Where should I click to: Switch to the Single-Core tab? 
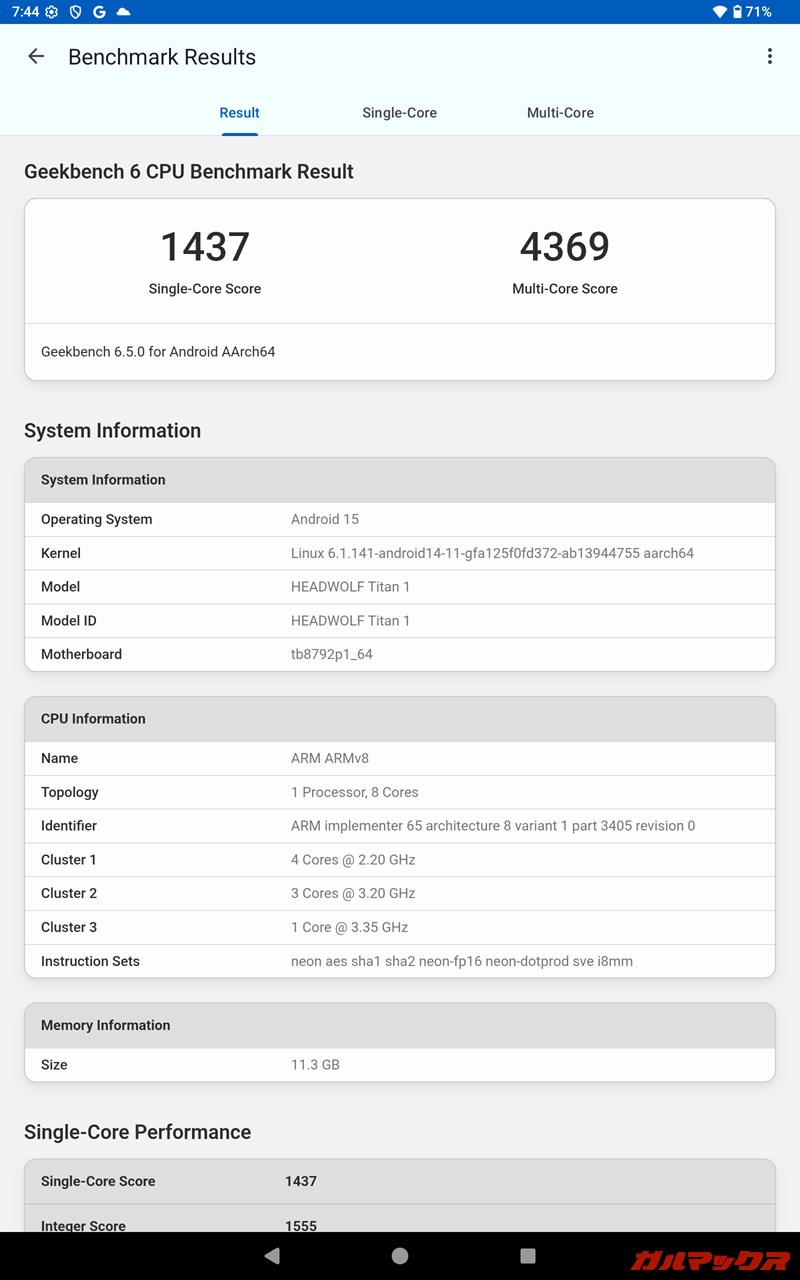pos(399,113)
